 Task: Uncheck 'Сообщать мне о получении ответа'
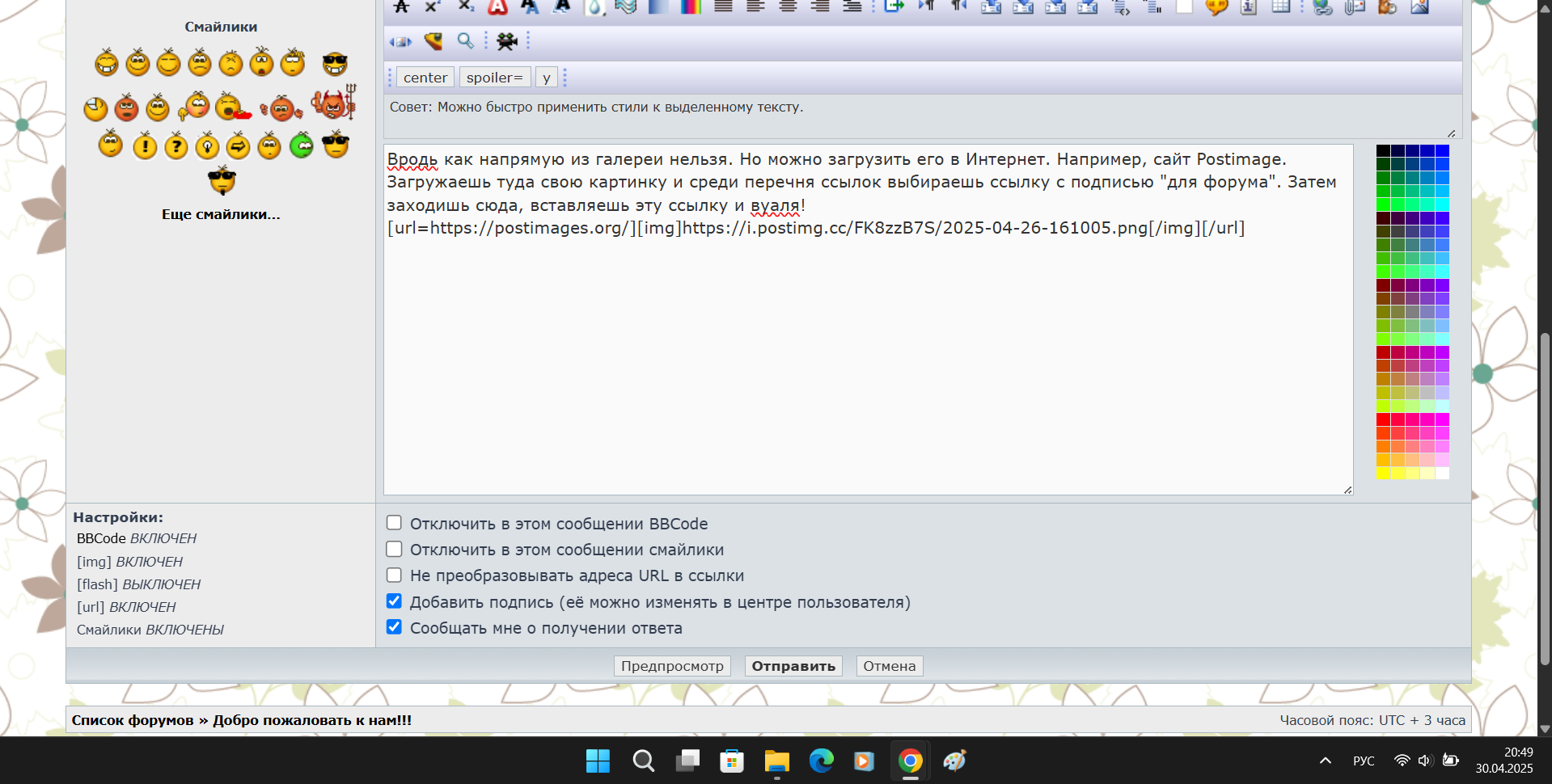pyautogui.click(x=394, y=626)
